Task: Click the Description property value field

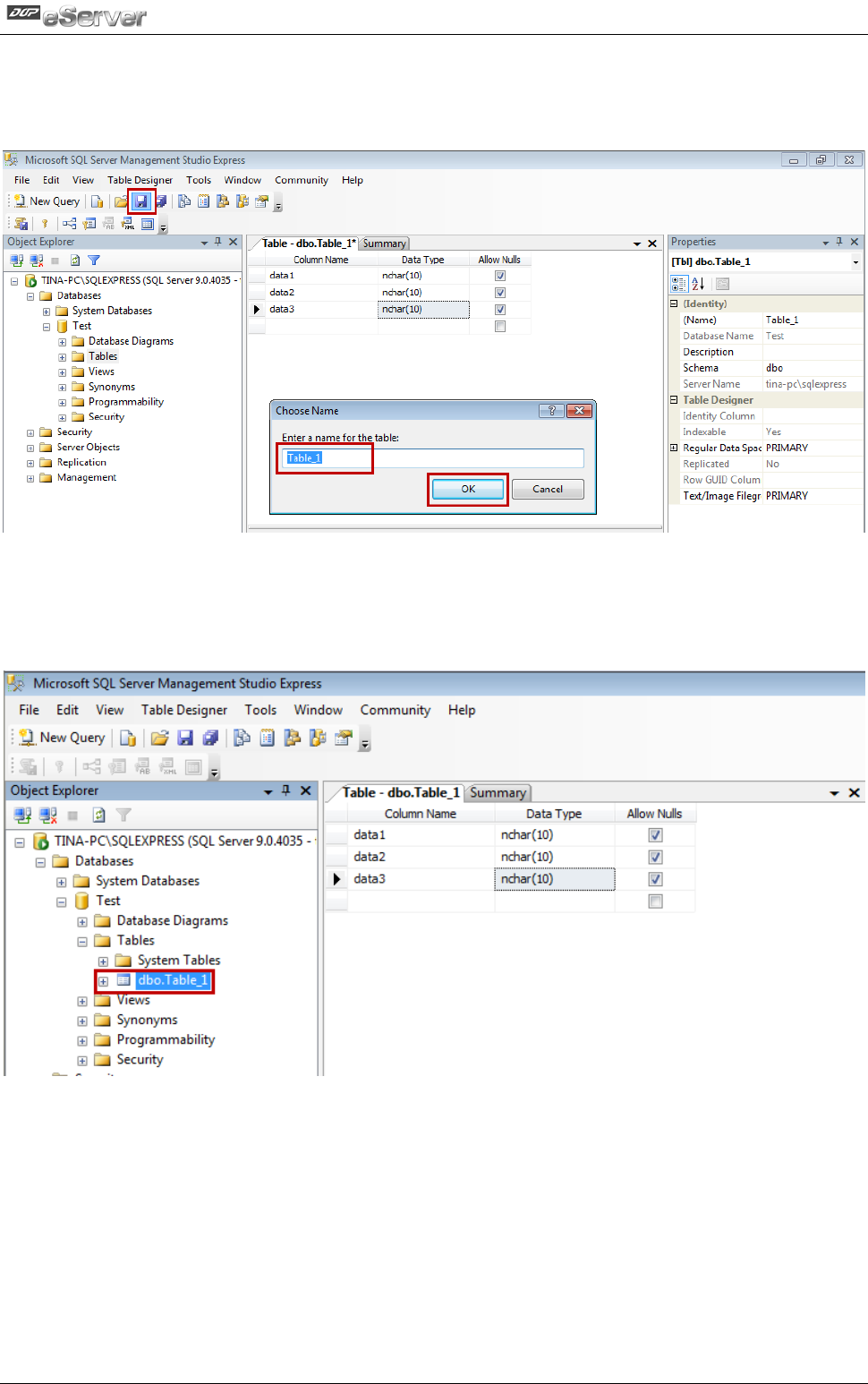Action: [x=813, y=353]
